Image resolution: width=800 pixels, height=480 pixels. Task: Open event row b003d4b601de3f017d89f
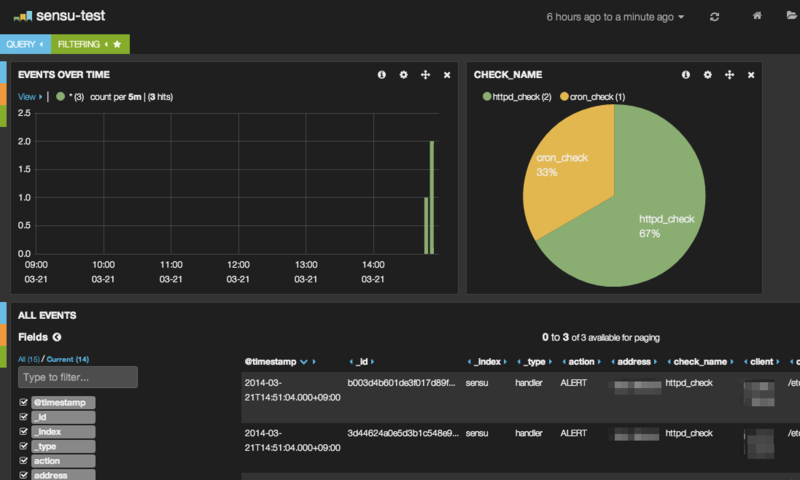click(520, 397)
